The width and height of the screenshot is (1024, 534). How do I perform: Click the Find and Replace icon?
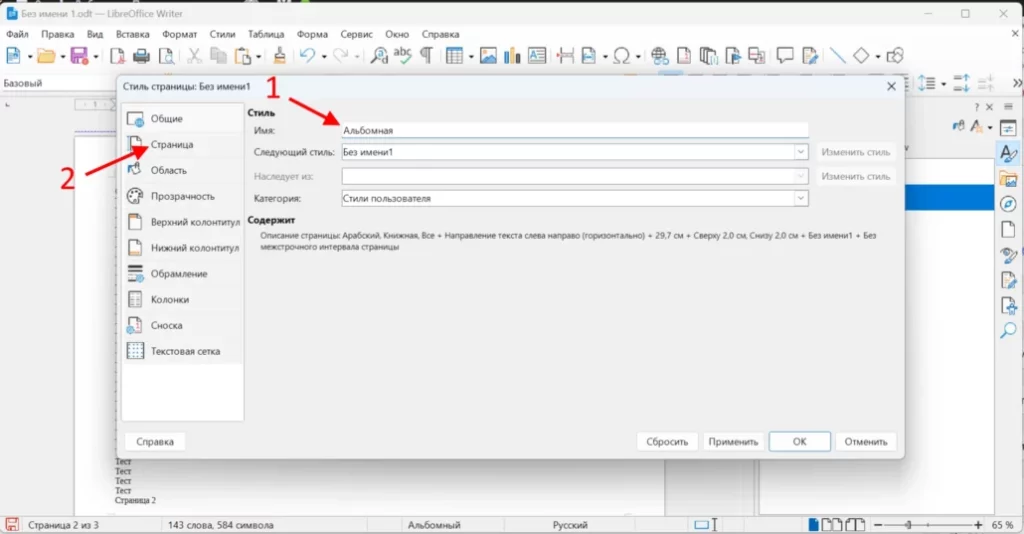379,56
